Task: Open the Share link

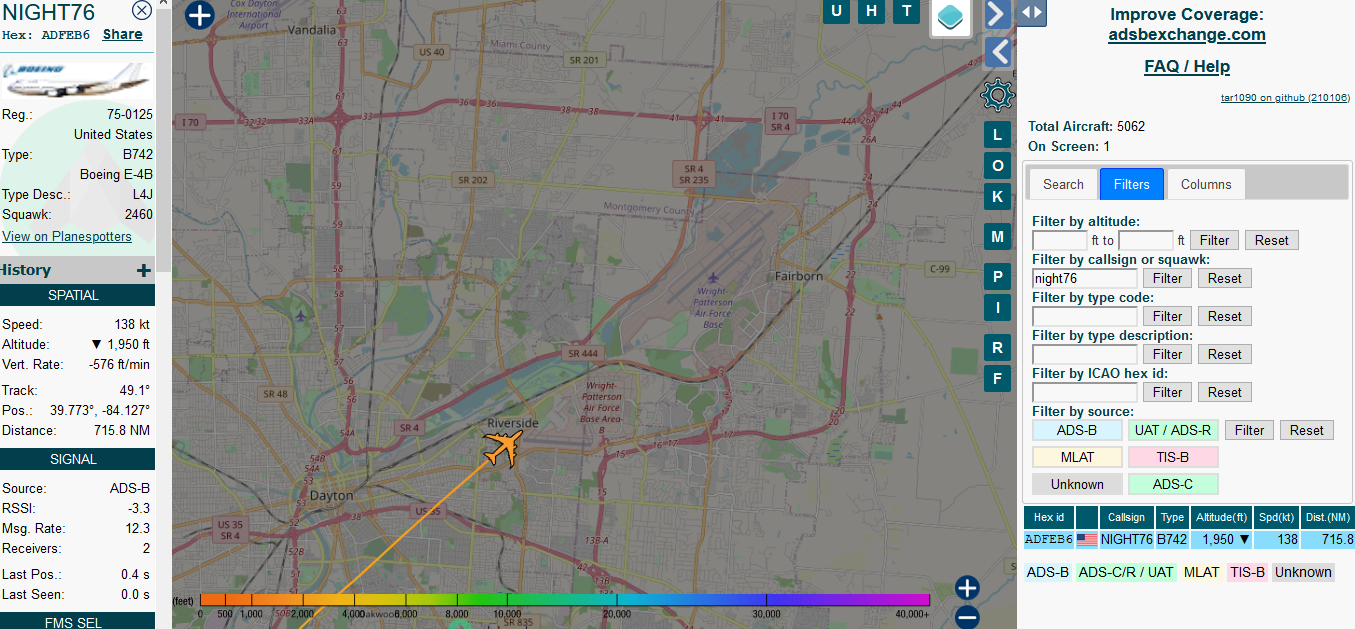Action: tap(123, 34)
